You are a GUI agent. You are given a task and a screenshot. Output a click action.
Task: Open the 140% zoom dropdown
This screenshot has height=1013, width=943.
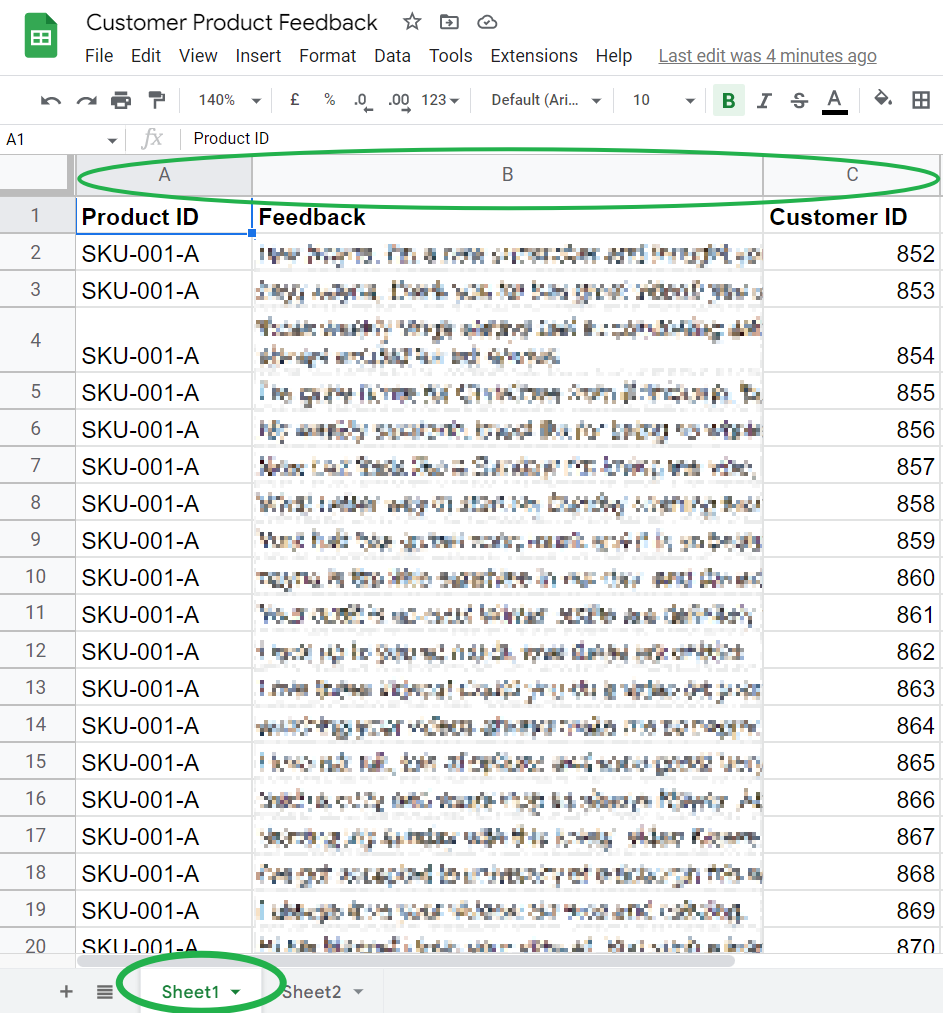coord(229,100)
